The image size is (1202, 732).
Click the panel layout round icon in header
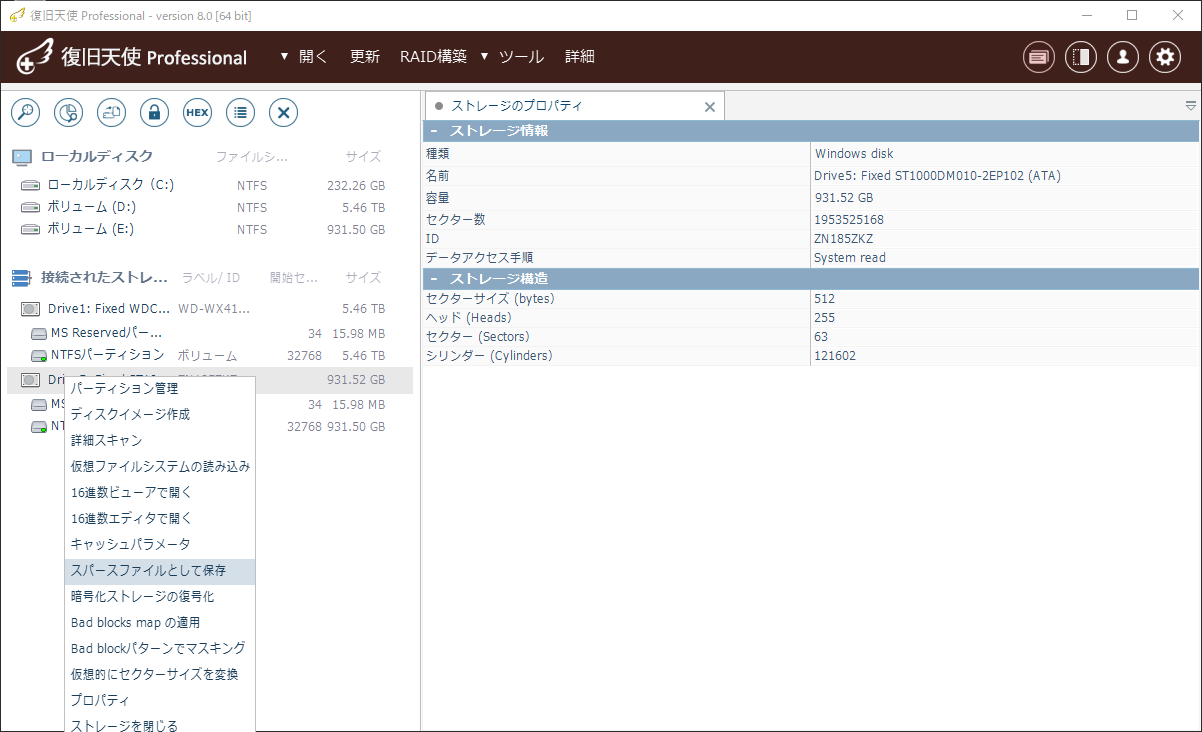click(1081, 57)
